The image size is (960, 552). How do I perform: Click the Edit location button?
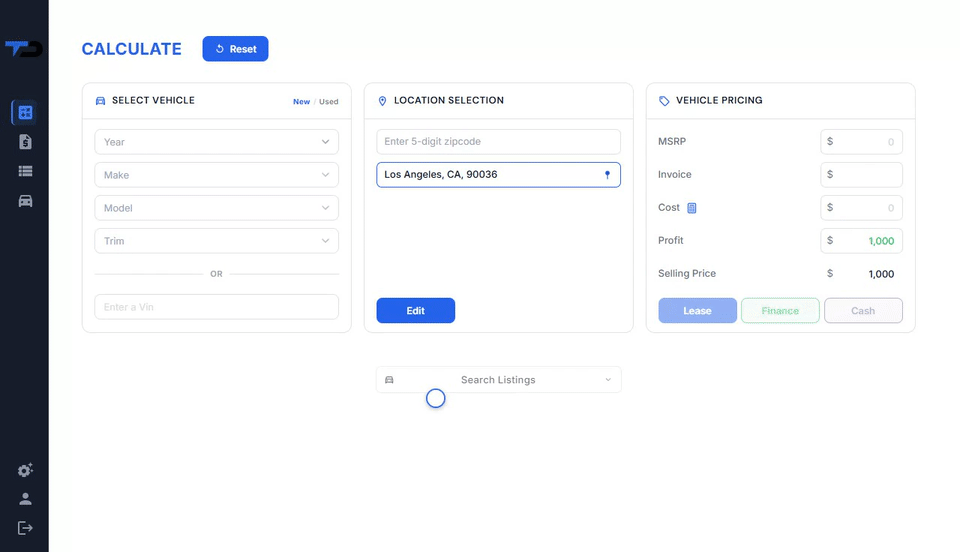[416, 311]
